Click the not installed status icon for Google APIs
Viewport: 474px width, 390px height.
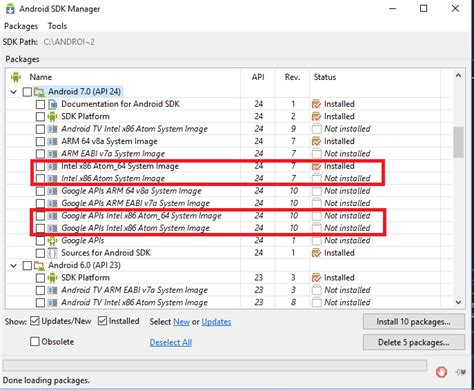point(316,240)
